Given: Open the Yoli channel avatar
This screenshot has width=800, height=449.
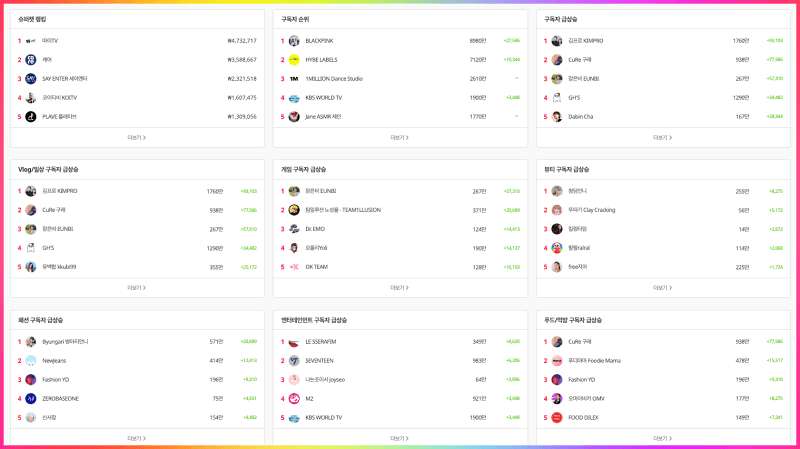Looking at the screenshot, I should [294, 248].
